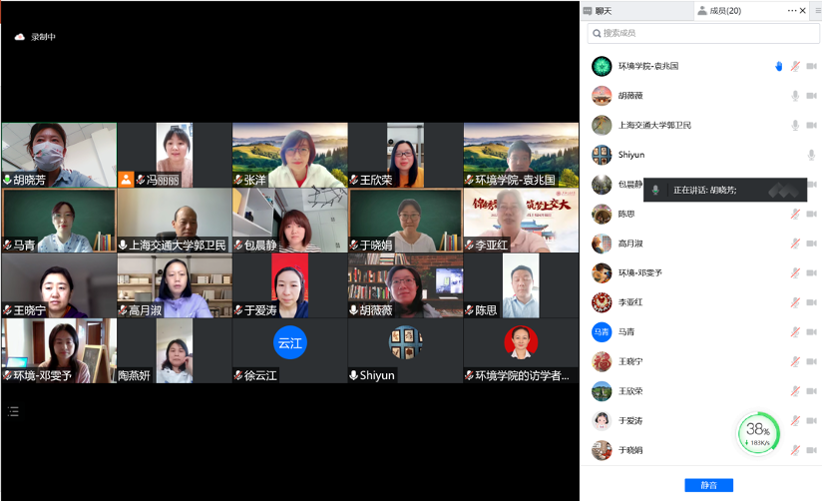Toggle muted microphone for 王晓宁 in list
Screen dimensions: 822x502
[795, 361]
